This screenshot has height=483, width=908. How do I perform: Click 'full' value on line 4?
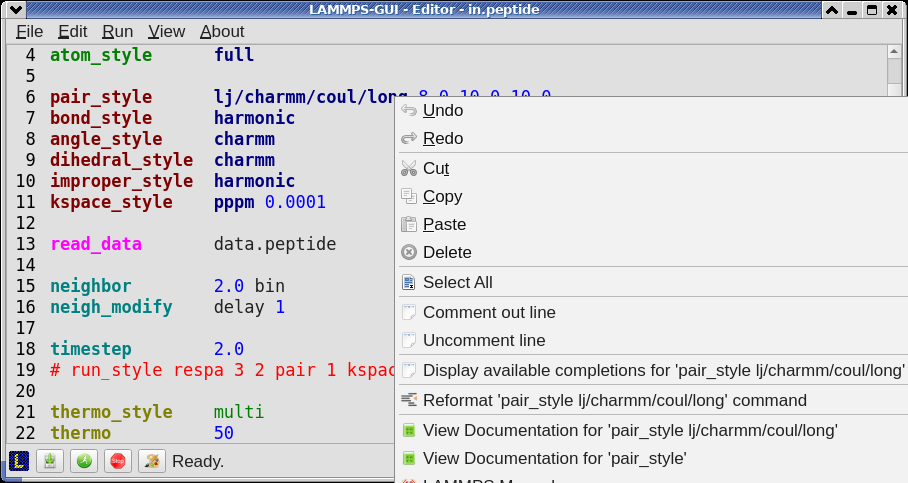(x=234, y=55)
